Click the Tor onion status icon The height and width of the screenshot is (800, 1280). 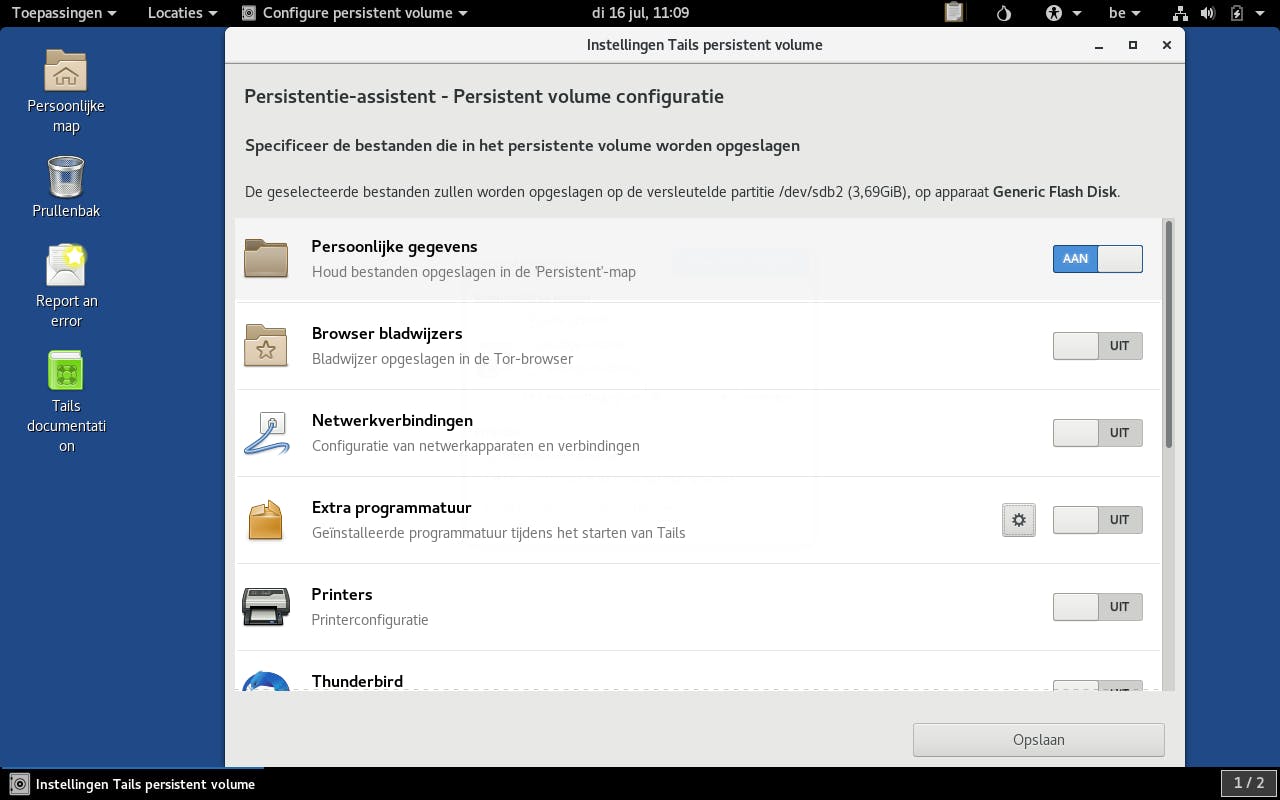click(1005, 13)
